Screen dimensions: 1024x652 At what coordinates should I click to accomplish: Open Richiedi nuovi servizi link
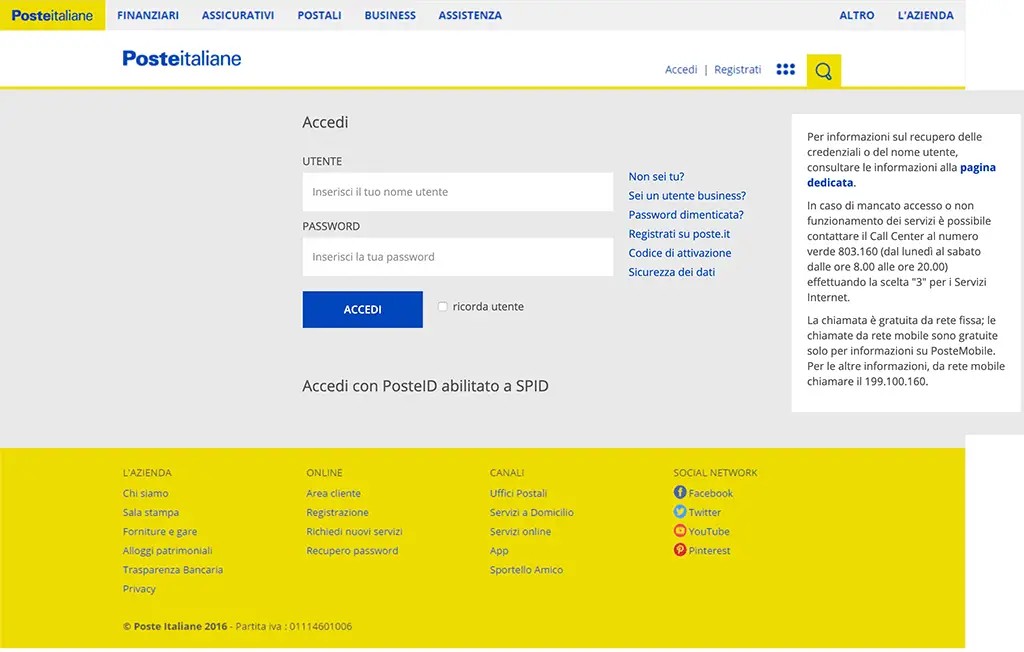click(354, 531)
